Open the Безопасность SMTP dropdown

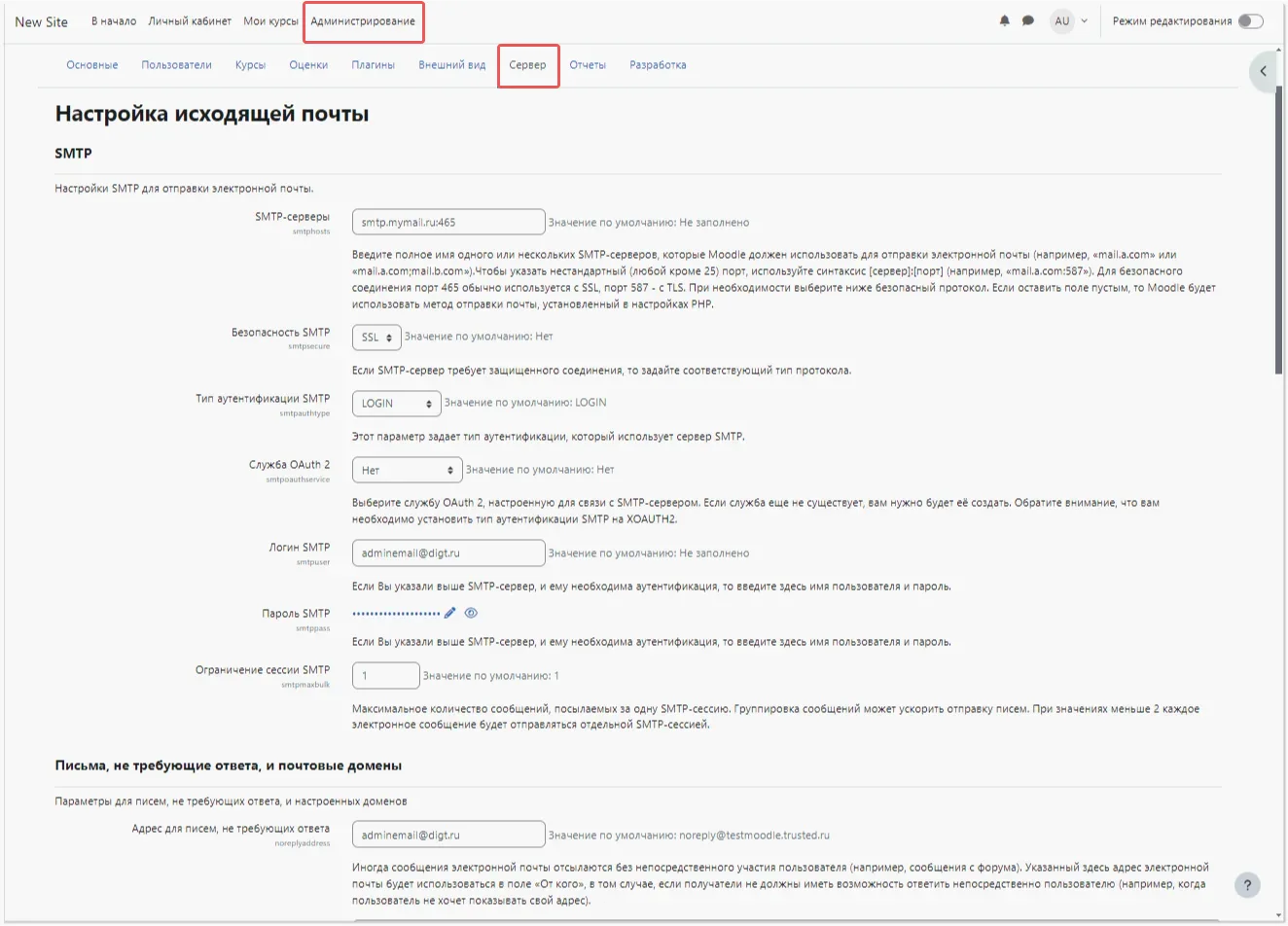pyautogui.click(x=376, y=337)
